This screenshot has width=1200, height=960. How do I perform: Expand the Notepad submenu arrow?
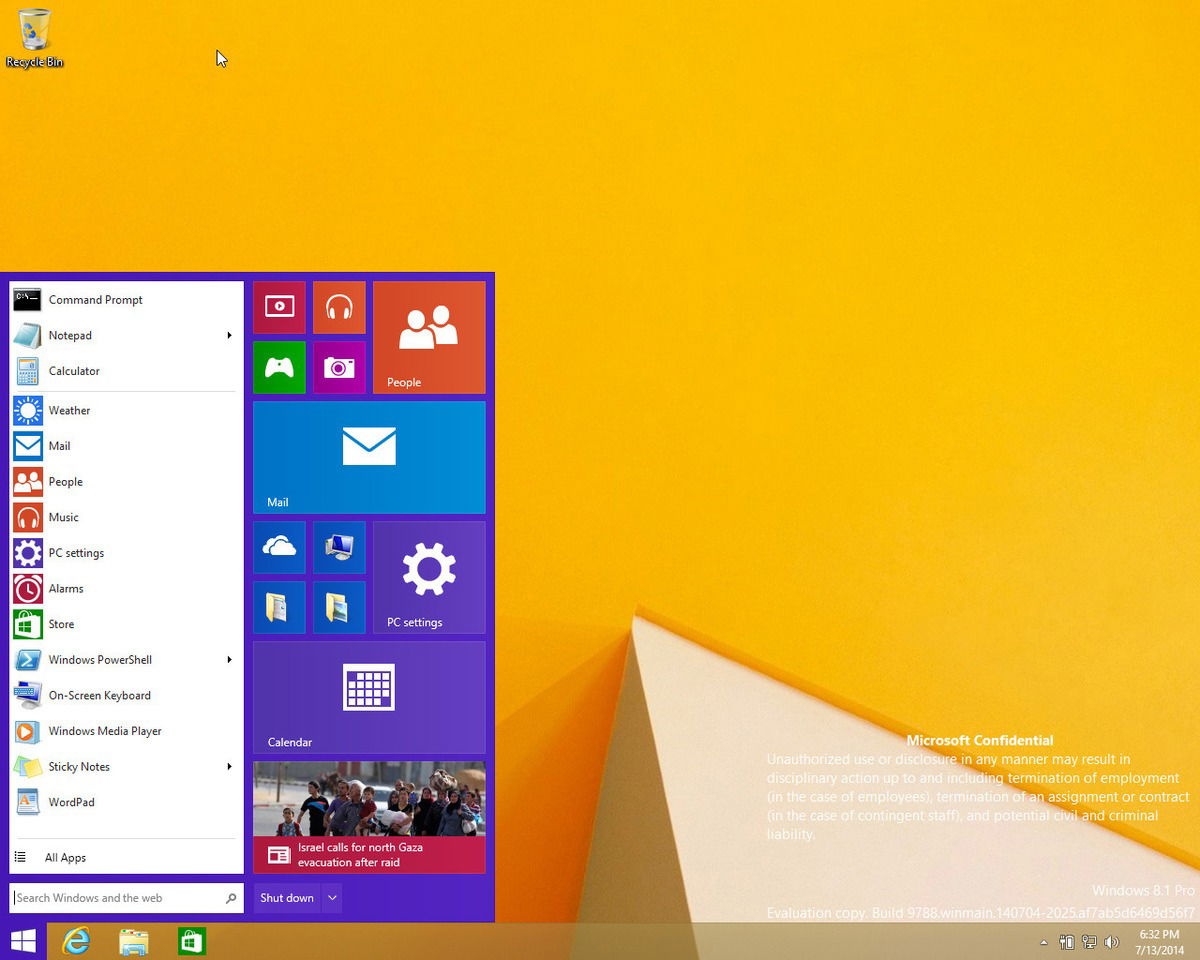229,335
